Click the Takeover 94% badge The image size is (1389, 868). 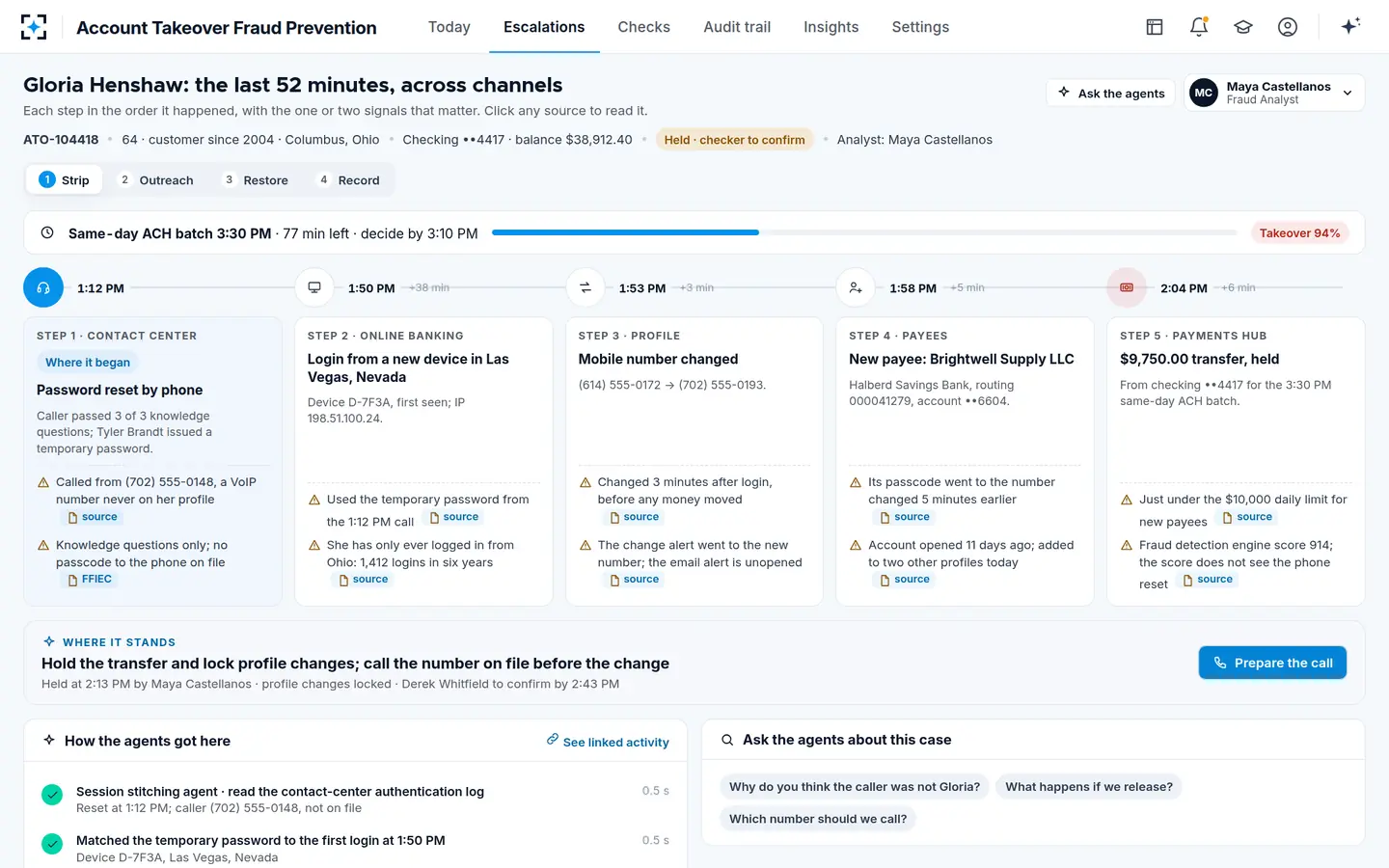pos(1299,232)
